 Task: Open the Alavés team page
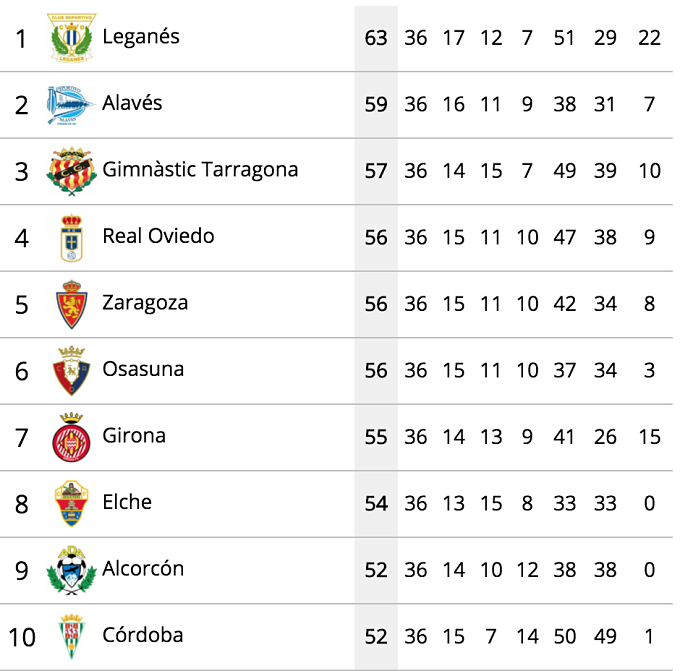tap(132, 103)
